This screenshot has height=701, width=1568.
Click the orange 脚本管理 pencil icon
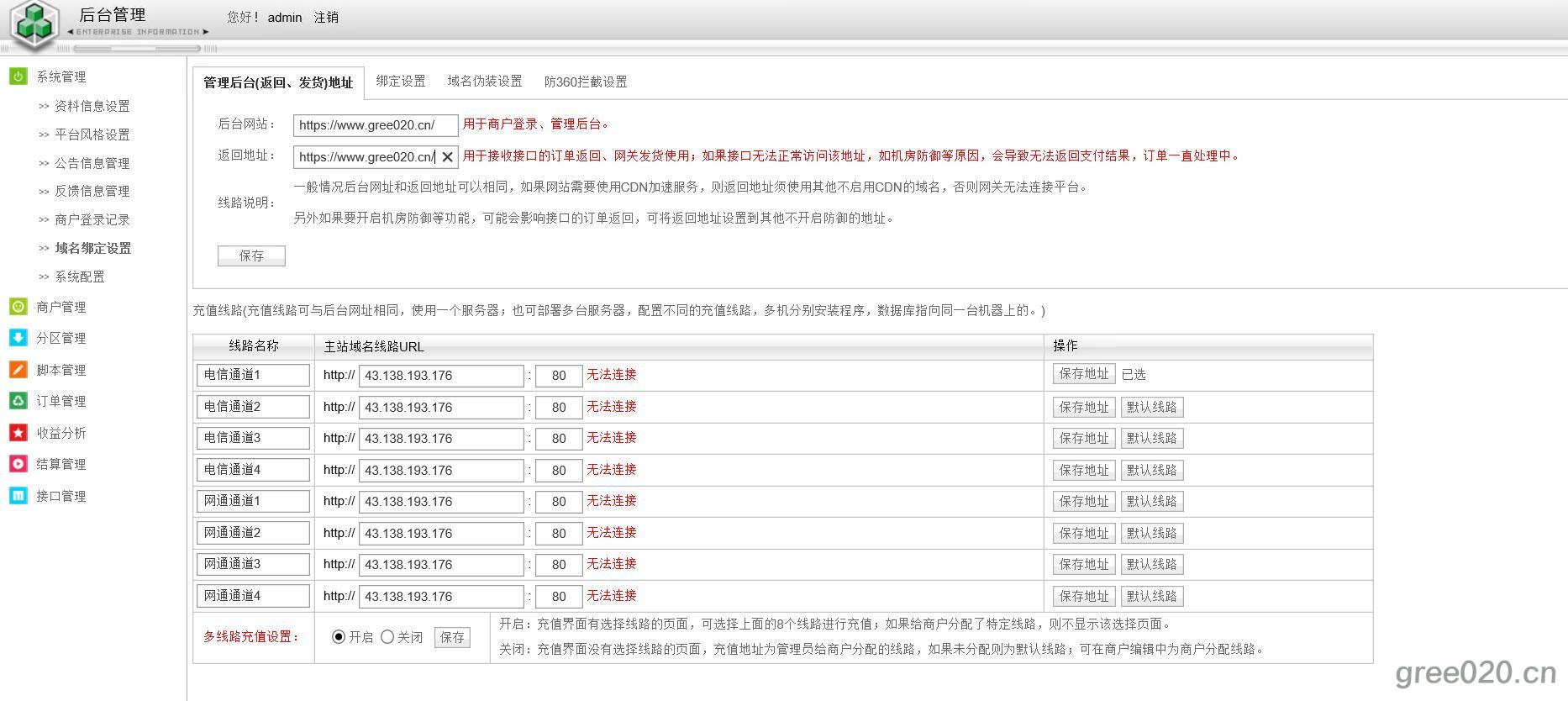click(18, 370)
